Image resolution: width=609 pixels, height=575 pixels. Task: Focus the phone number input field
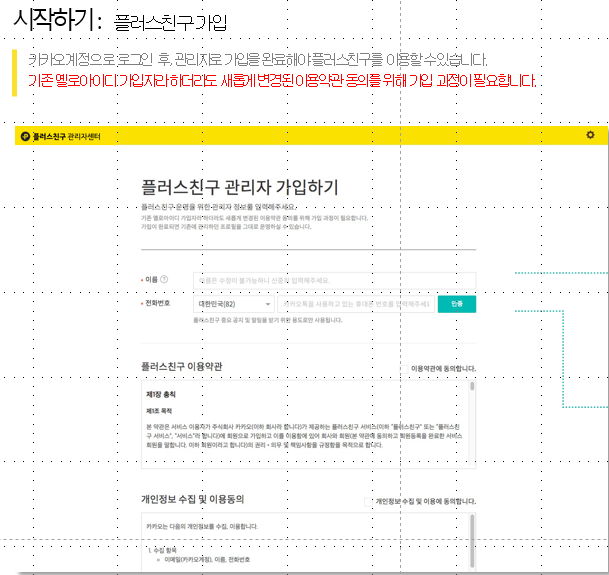point(356,304)
